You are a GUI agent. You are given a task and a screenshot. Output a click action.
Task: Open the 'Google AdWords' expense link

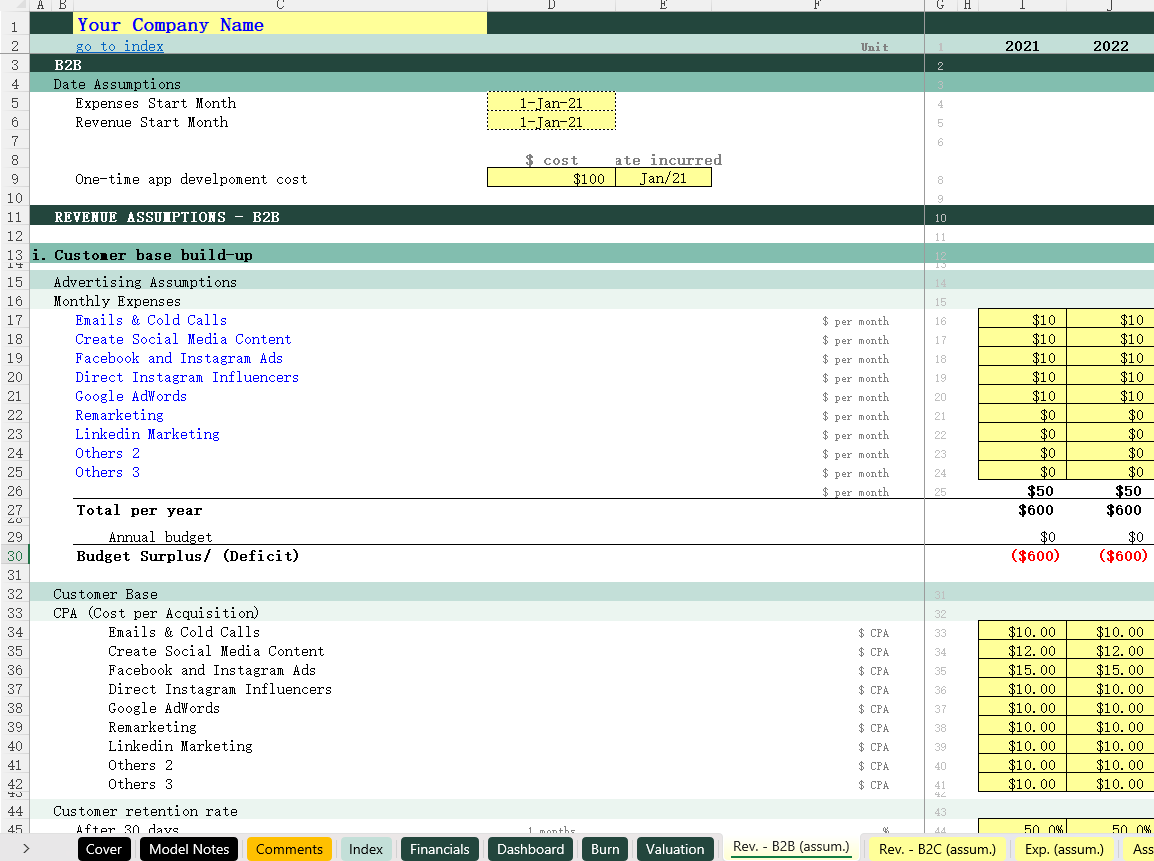pyautogui.click(x=131, y=396)
